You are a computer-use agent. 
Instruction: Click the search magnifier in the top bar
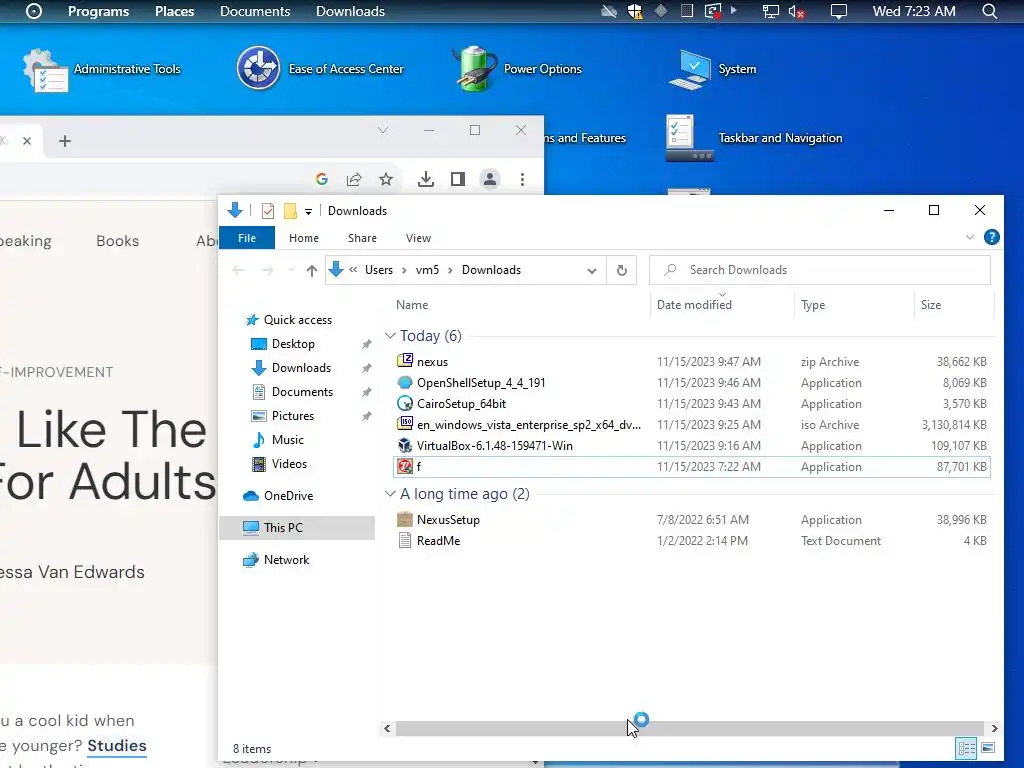pyautogui.click(x=989, y=11)
